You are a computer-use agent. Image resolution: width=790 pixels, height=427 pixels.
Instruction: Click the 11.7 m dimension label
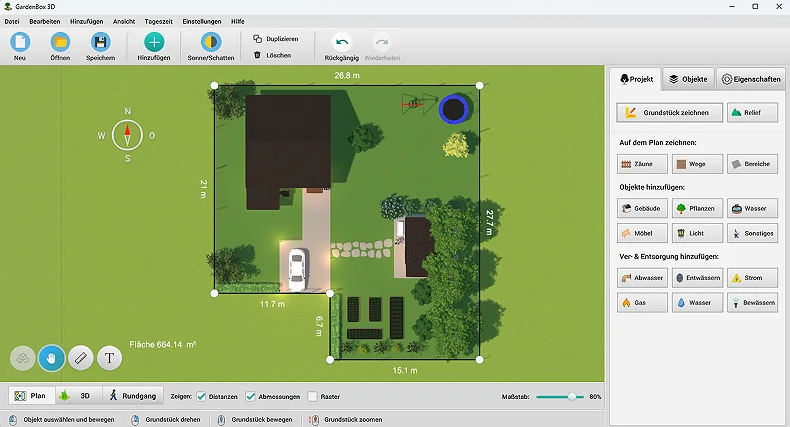(x=273, y=304)
